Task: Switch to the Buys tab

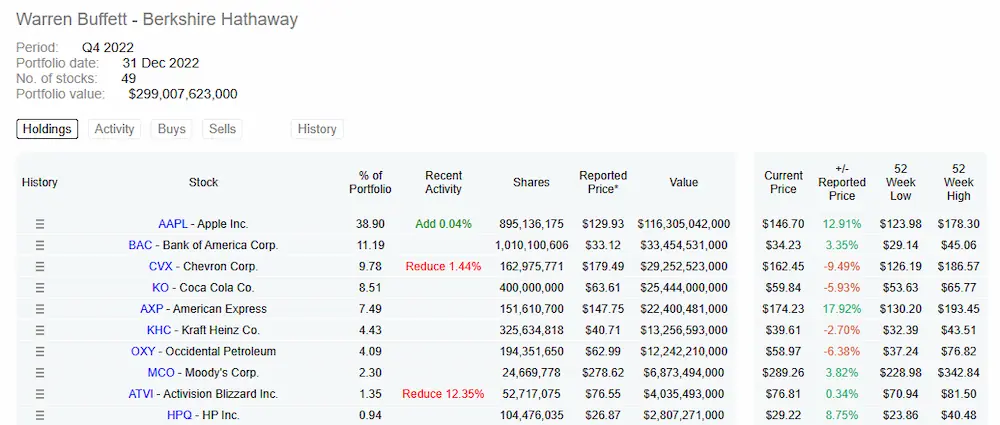Action: coord(172,129)
